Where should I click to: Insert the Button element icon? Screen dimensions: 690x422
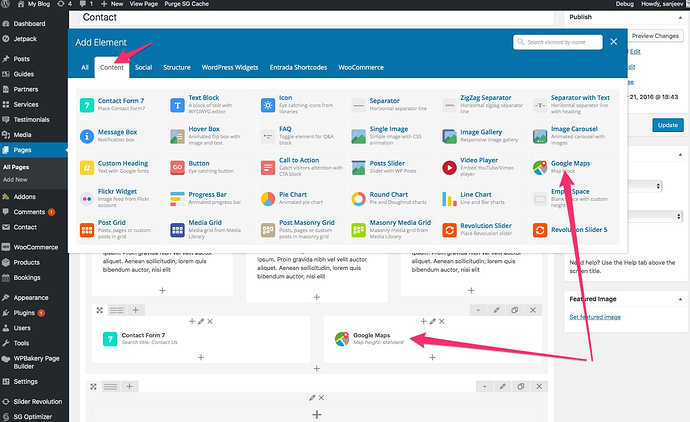(177, 167)
